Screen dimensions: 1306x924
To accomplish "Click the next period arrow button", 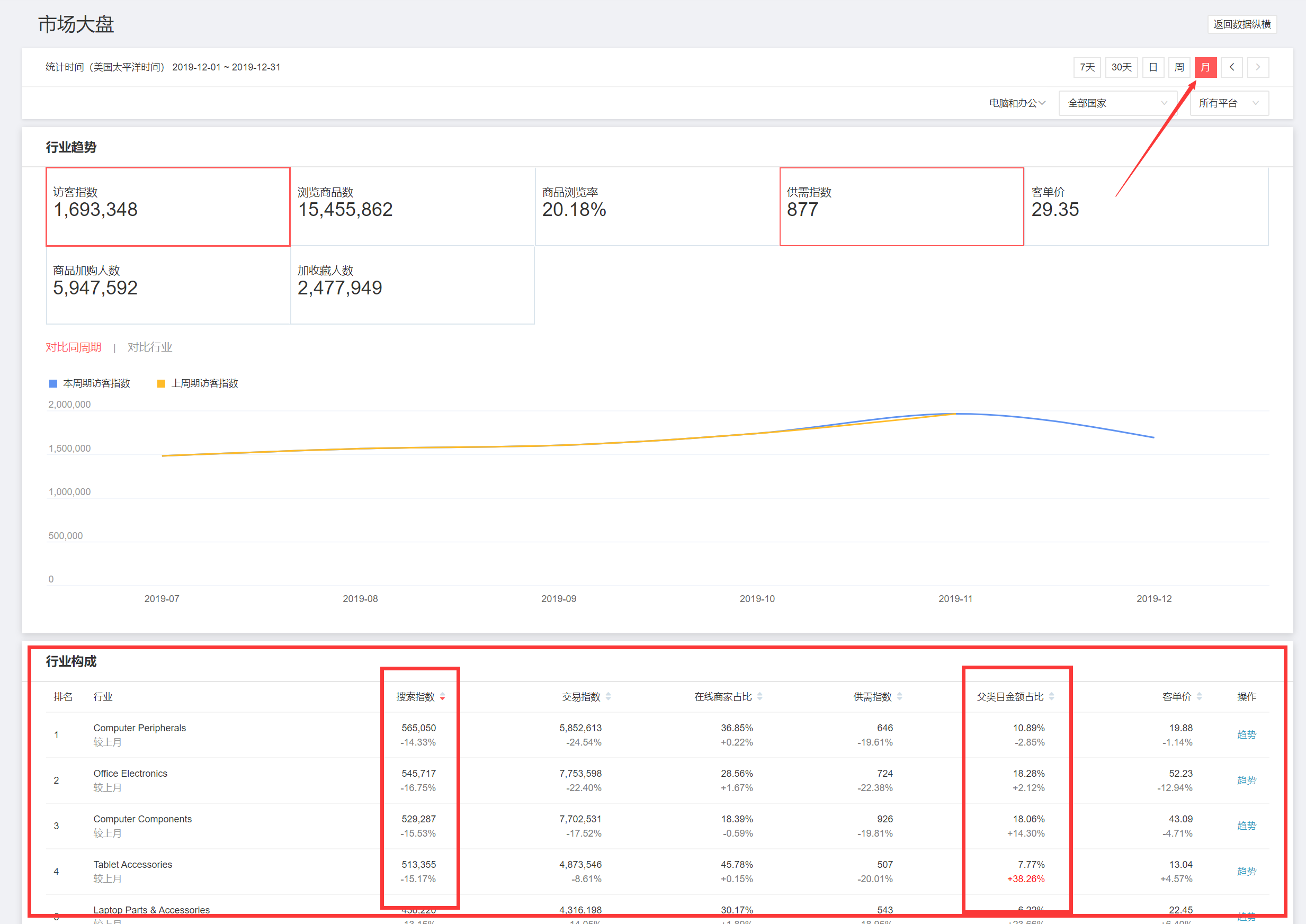I will [x=1258, y=67].
